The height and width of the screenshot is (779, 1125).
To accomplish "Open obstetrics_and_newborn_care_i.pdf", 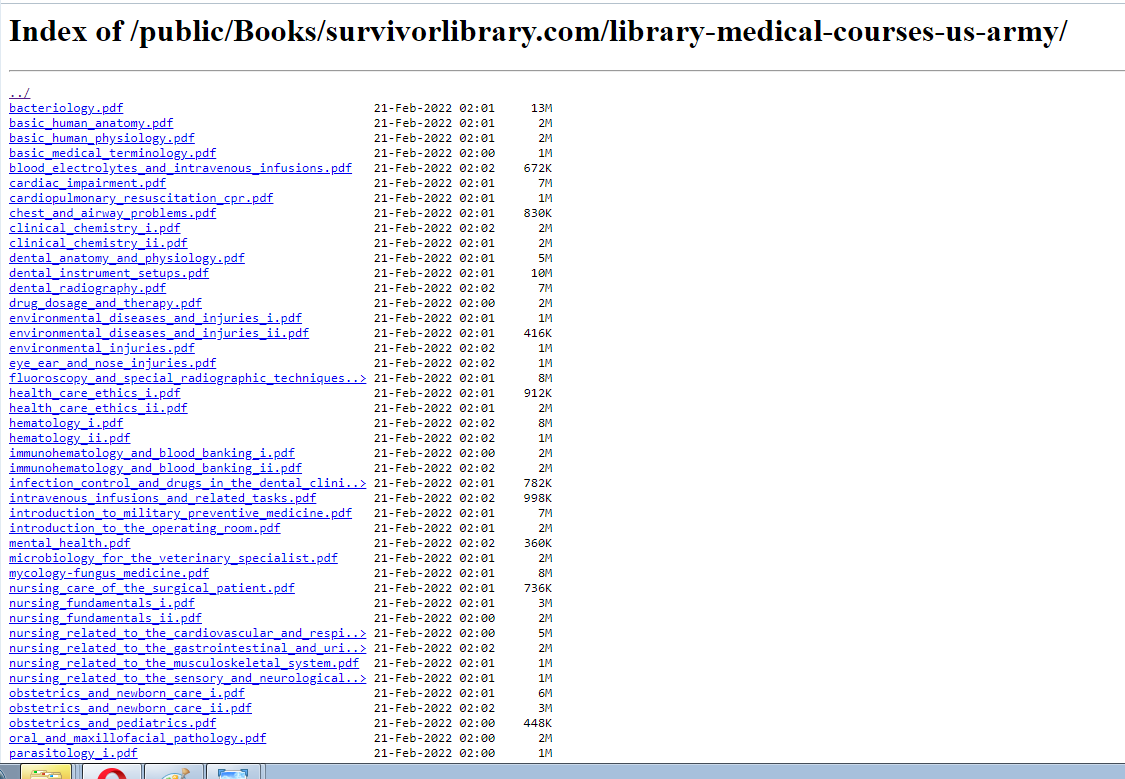I will coord(127,694).
